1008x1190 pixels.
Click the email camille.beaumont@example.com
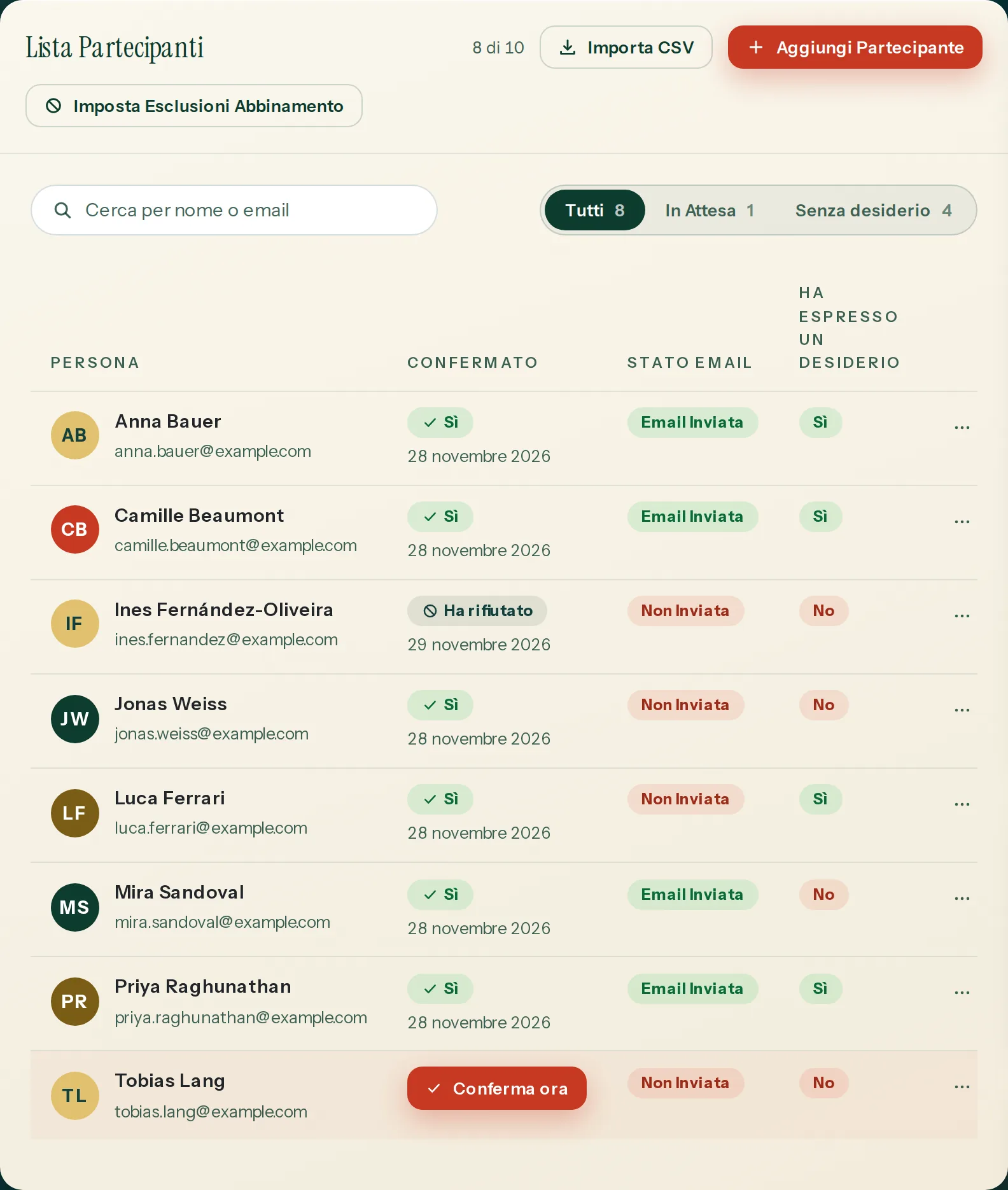[235, 545]
